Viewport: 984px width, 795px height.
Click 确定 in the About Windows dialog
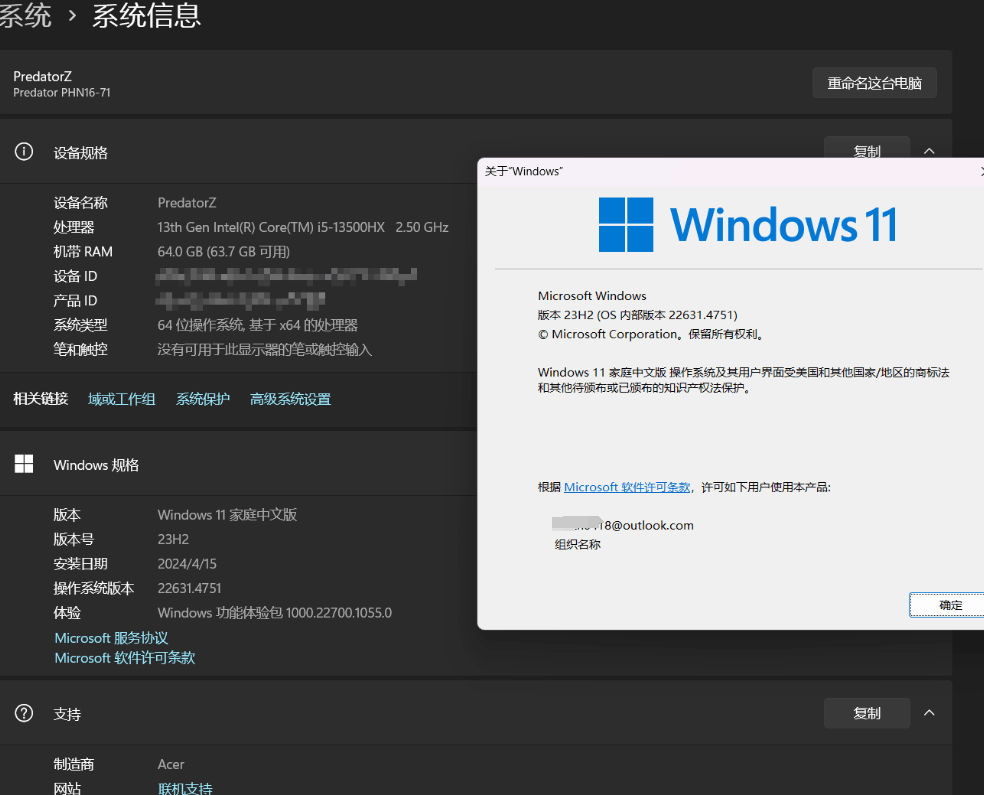point(948,605)
